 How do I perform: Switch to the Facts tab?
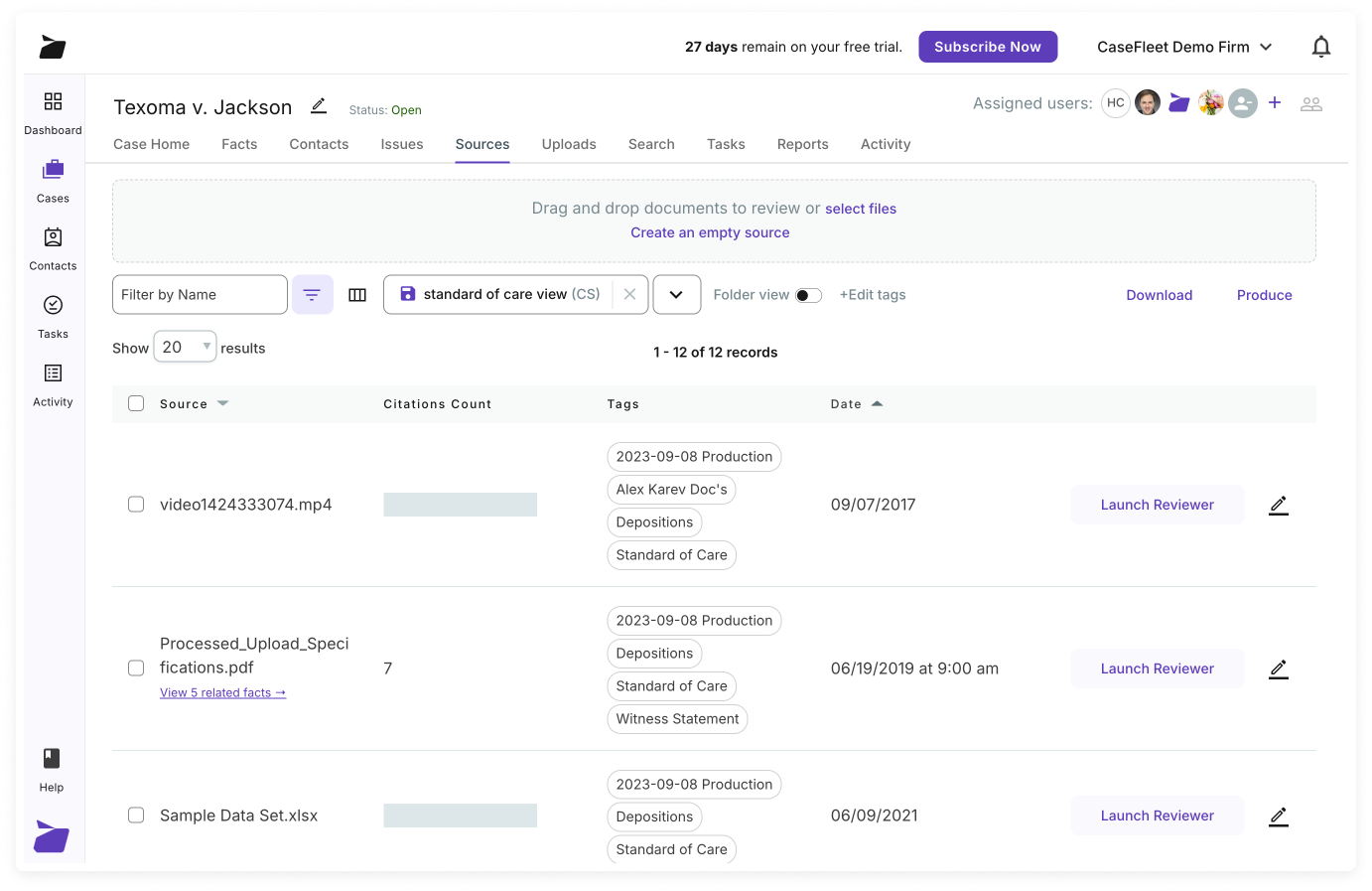pos(239,144)
